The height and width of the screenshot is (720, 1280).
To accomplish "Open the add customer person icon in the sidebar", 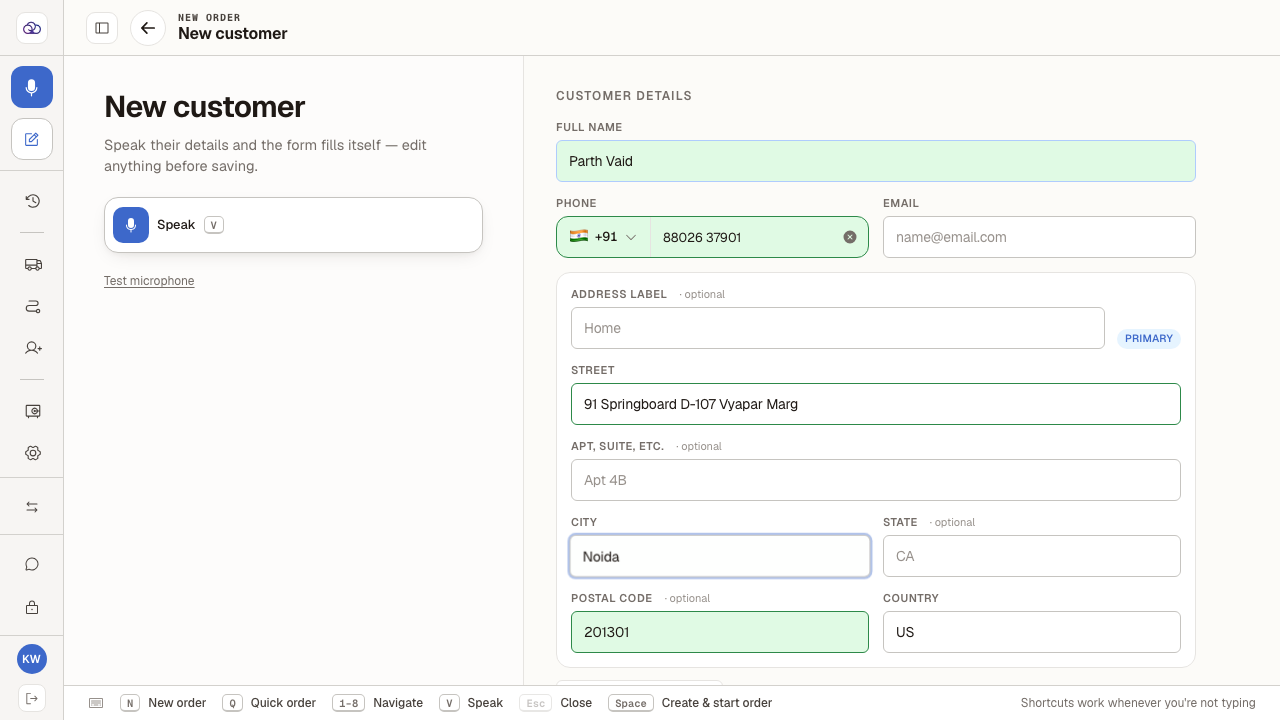I will tap(32, 348).
